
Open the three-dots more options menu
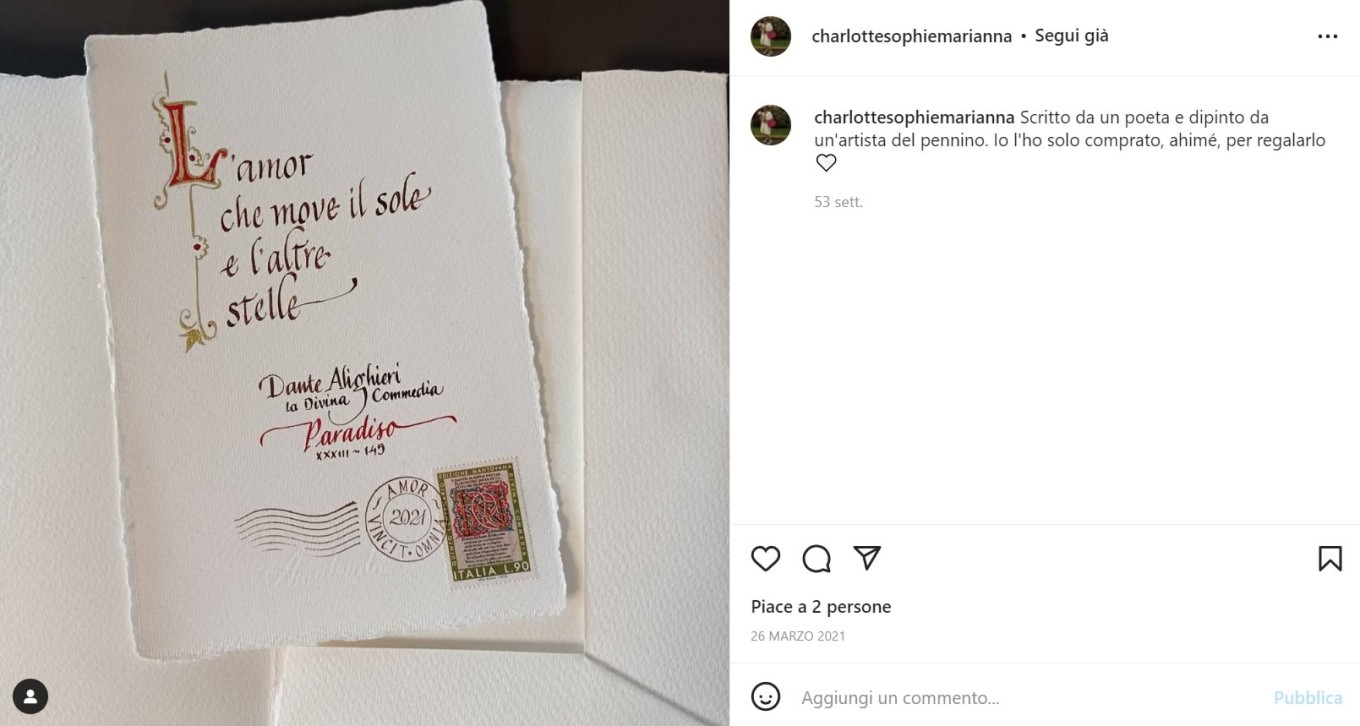[1328, 37]
